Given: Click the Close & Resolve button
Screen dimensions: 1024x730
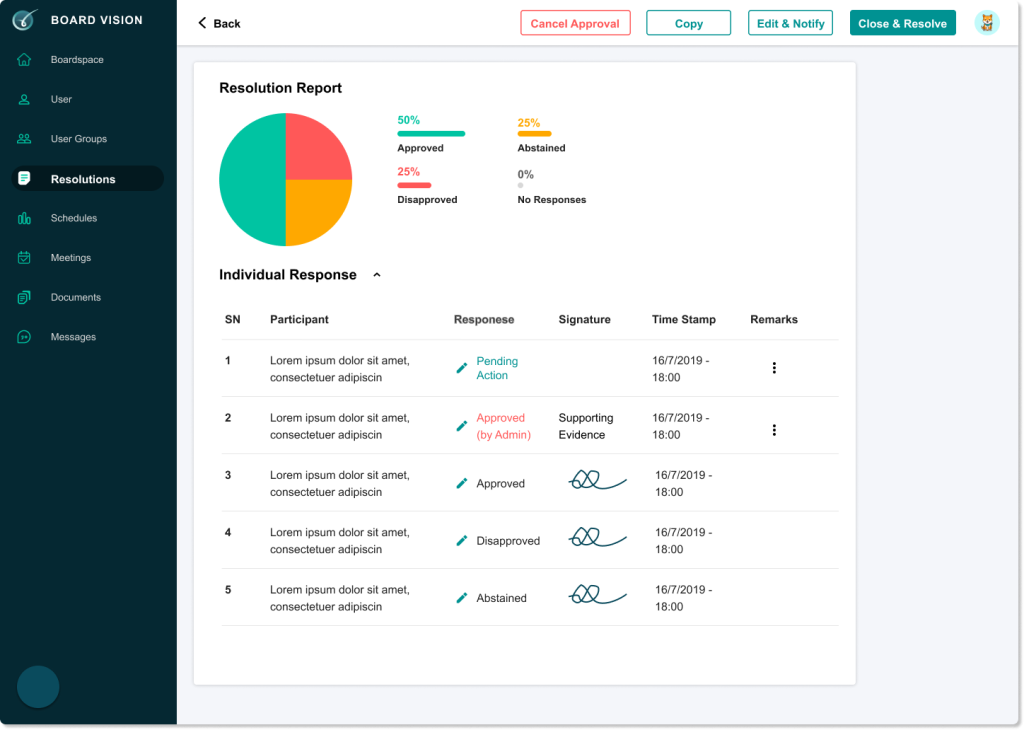Looking at the screenshot, I should point(902,23).
